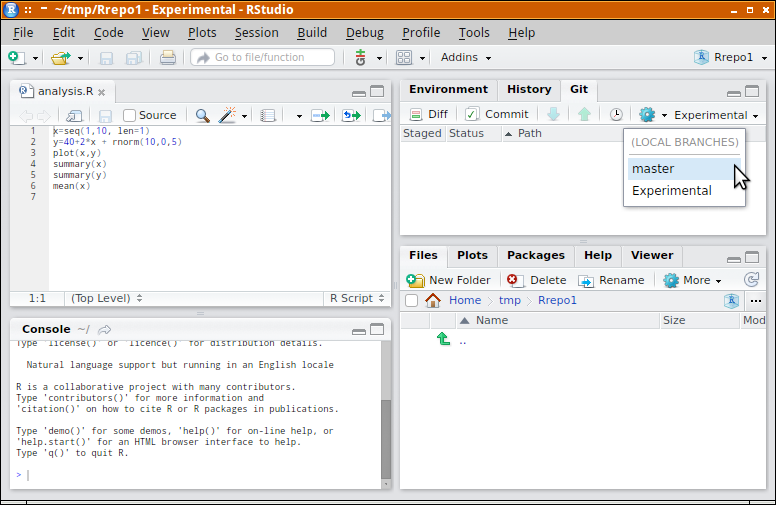Open the Plots menu
Viewport: 776px width, 505px height.
202,33
